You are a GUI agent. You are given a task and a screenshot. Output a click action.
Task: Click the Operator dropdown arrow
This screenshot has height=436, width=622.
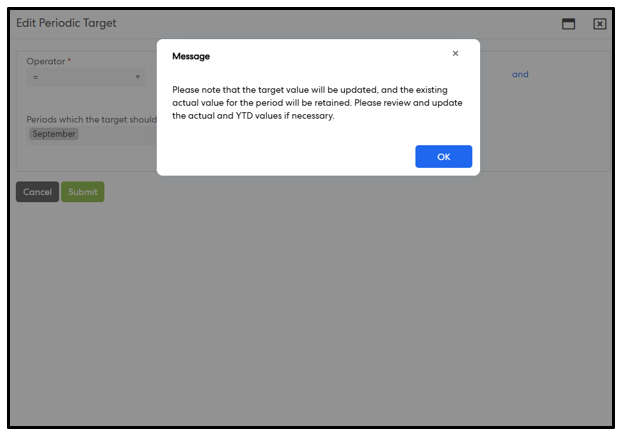(x=138, y=77)
